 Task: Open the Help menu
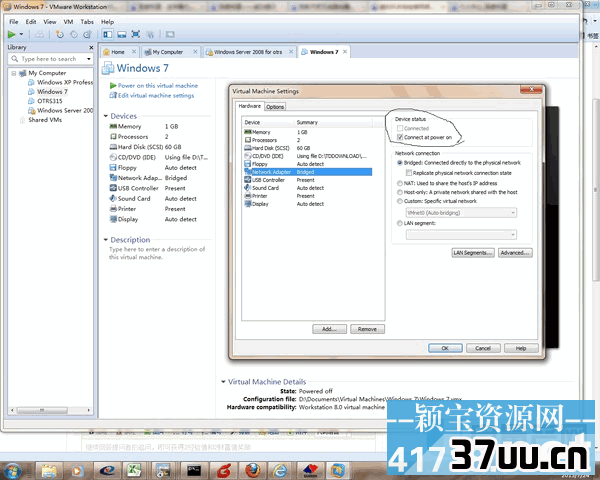108,22
